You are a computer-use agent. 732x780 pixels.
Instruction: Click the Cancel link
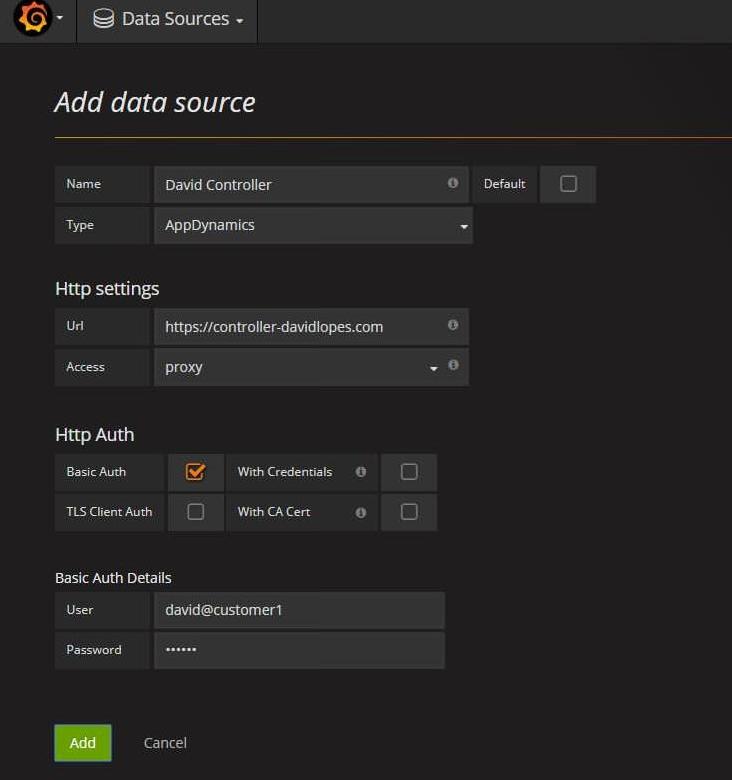click(165, 743)
